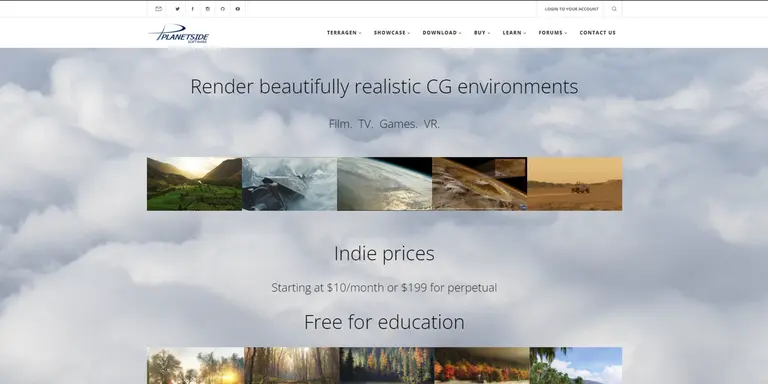Screen dimensions: 768x384
Task: Open the red and orange foliage thumbnail
Action: (x=482, y=365)
